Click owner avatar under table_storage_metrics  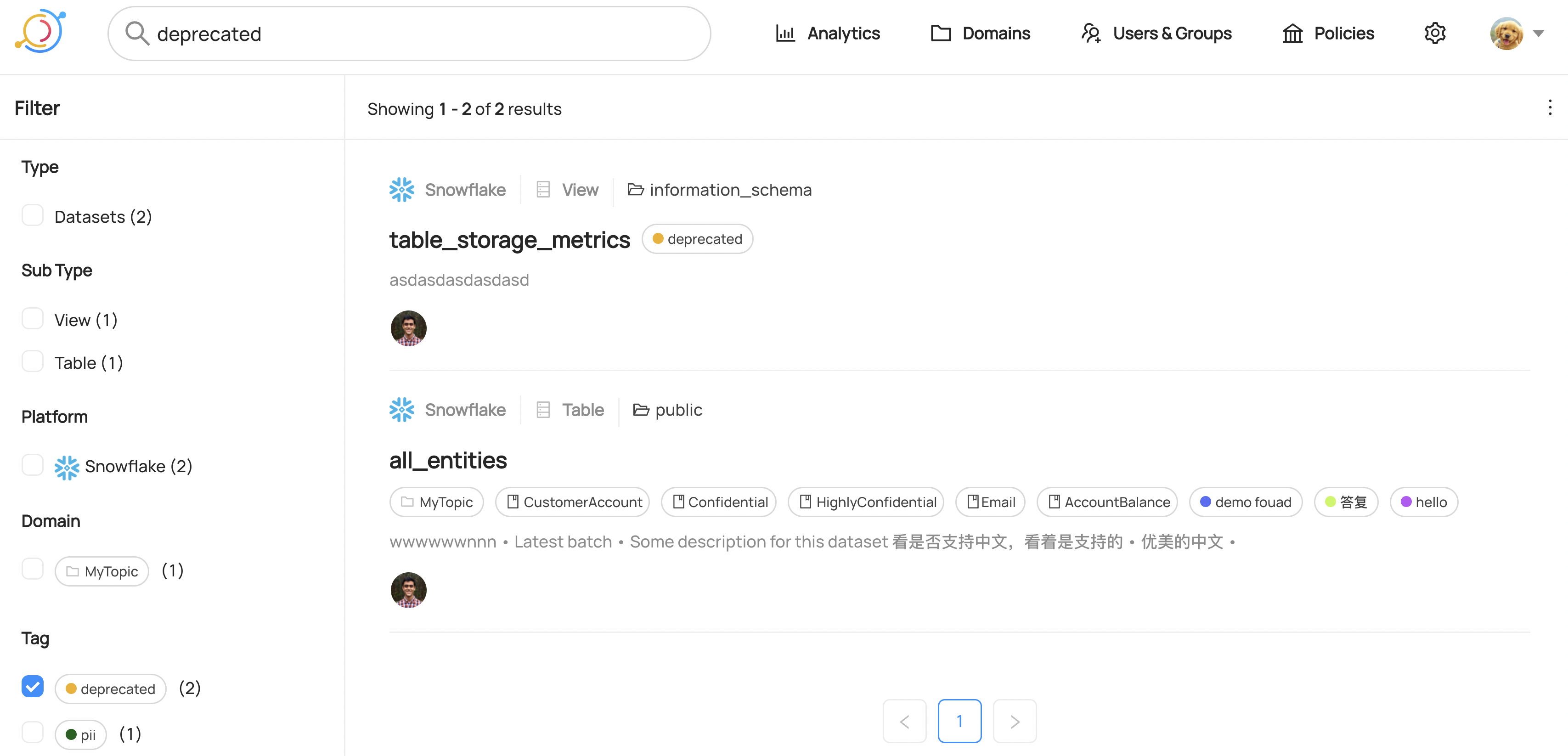point(408,328)
